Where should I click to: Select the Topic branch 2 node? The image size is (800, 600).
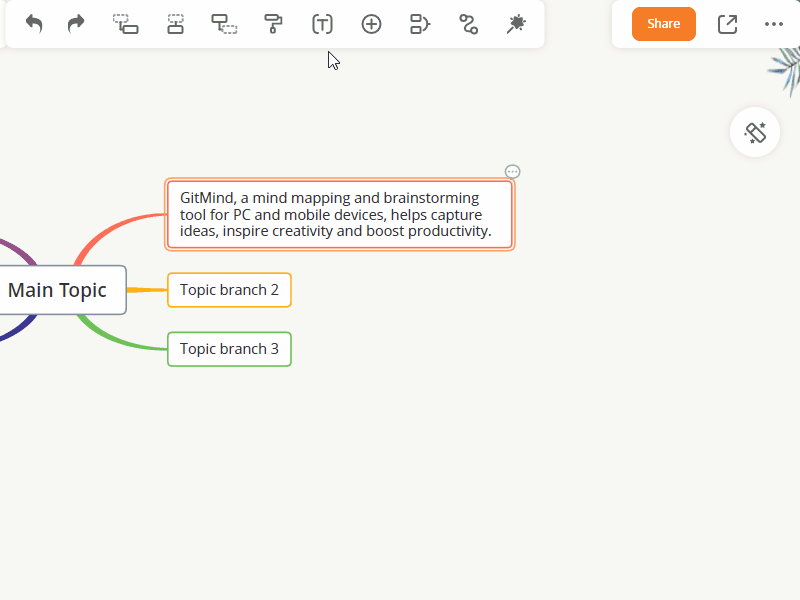click(229, 290)
